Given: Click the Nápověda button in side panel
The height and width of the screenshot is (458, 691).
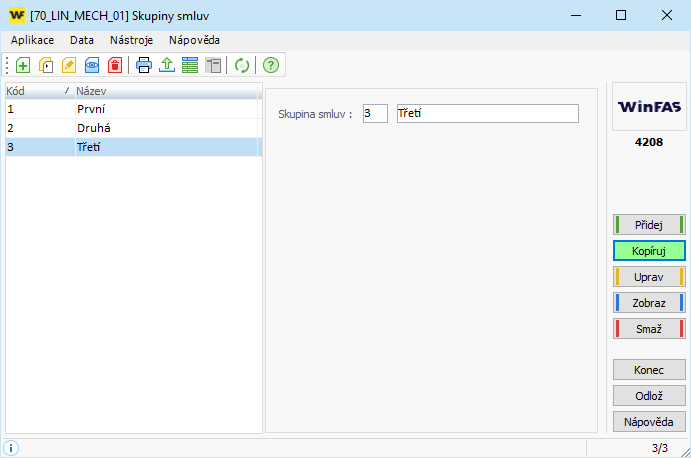Looking at the screenshot, I should tap(649, 422).
